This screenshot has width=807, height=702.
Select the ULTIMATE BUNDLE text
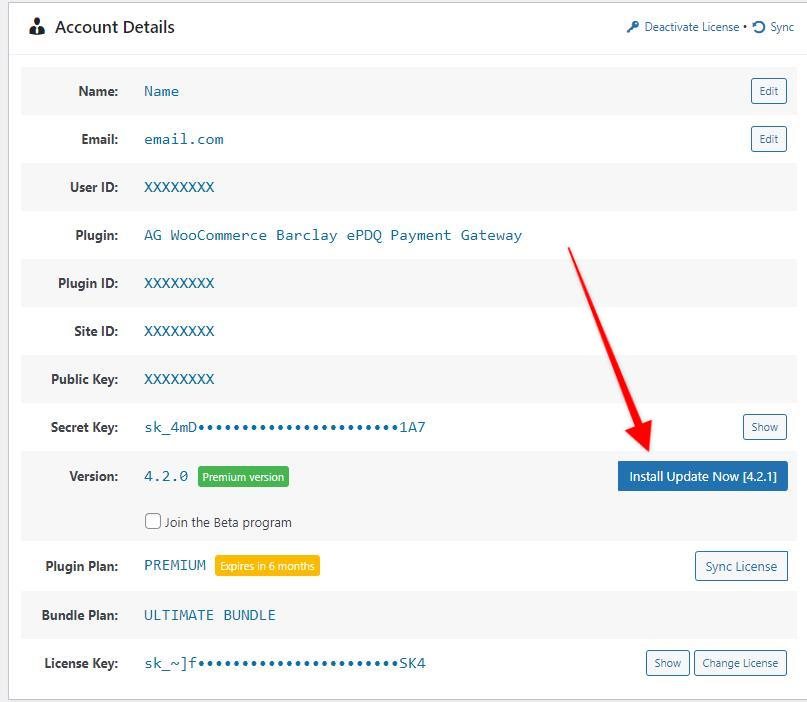[x=210, y=615]
